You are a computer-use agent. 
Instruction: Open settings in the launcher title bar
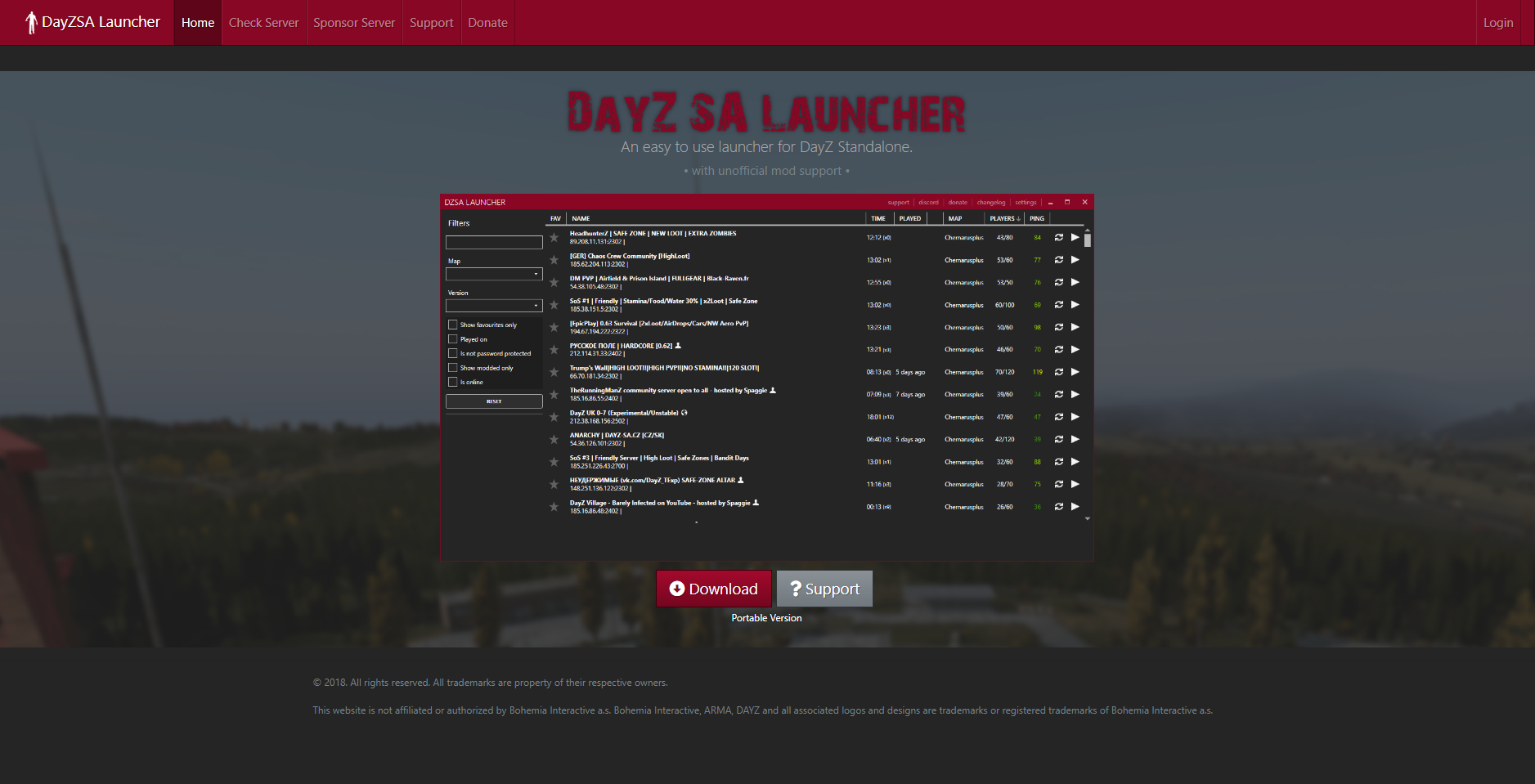[1026, 202]
